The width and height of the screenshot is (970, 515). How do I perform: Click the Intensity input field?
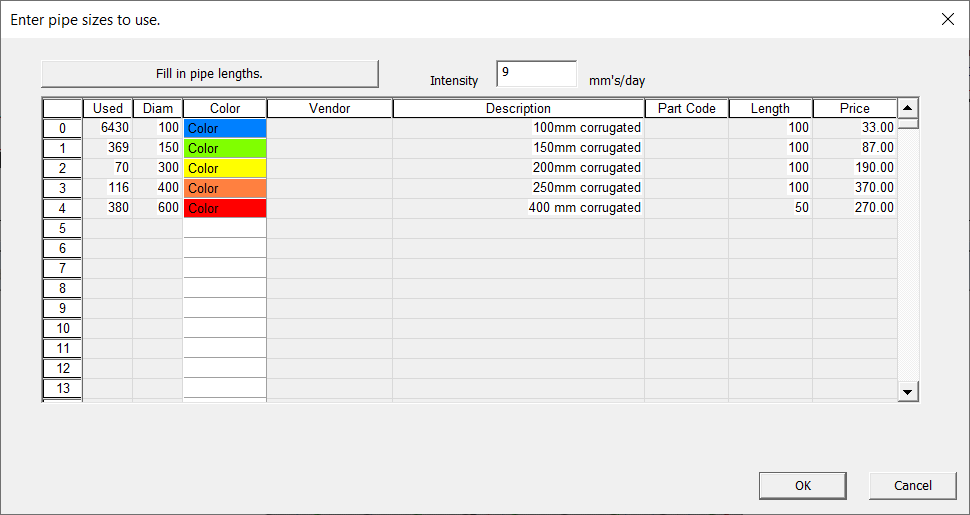point(536,74)
